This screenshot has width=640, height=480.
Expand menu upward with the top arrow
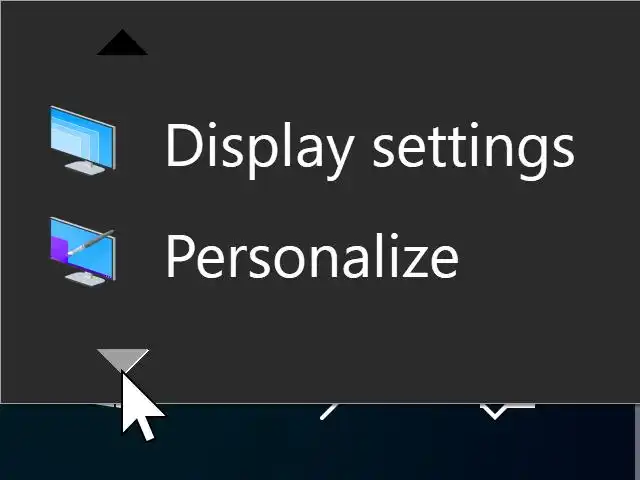(x=122, y=42)
